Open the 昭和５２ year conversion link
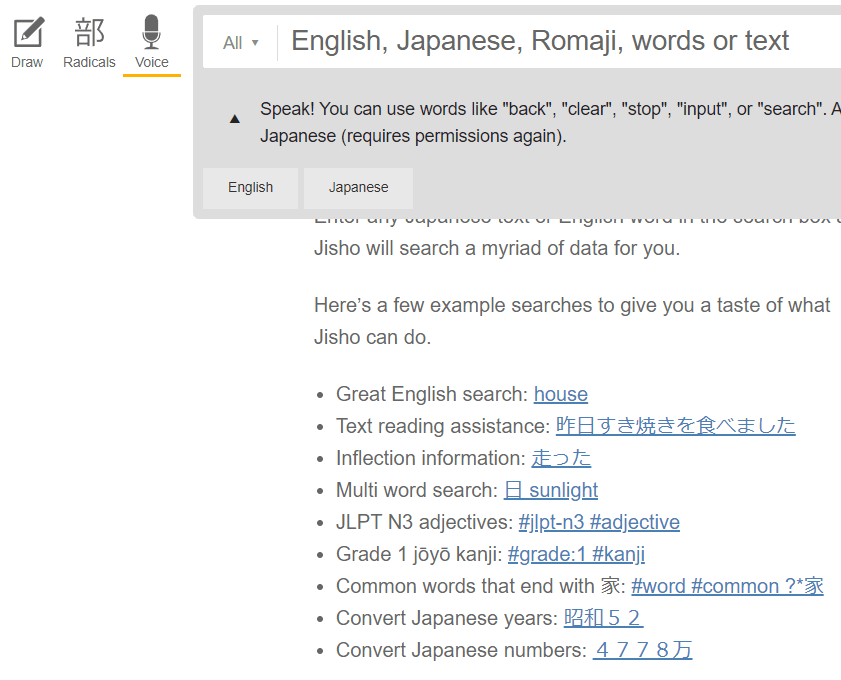 [x=603, y=618]
